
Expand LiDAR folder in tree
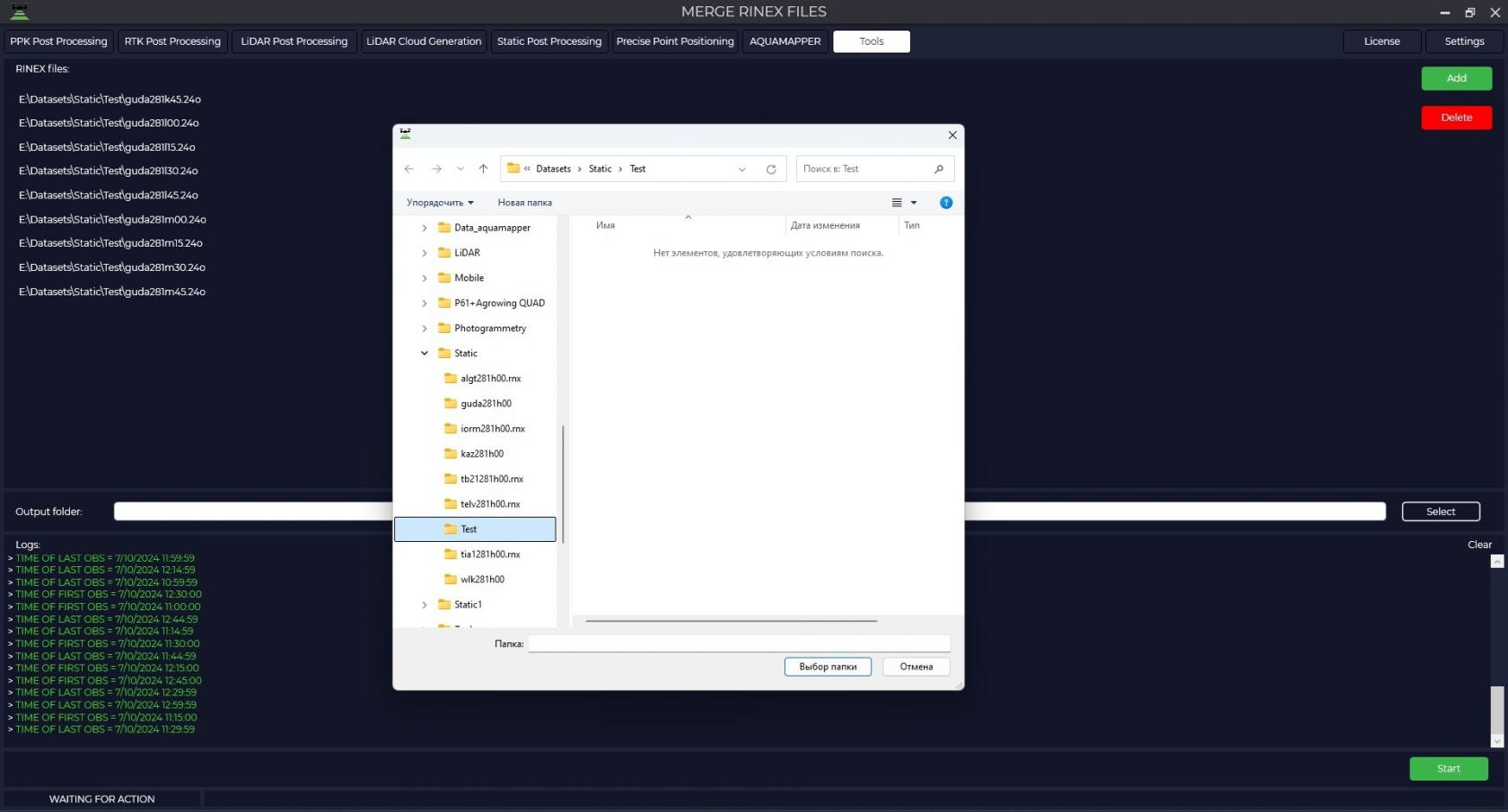coord(425,253)
